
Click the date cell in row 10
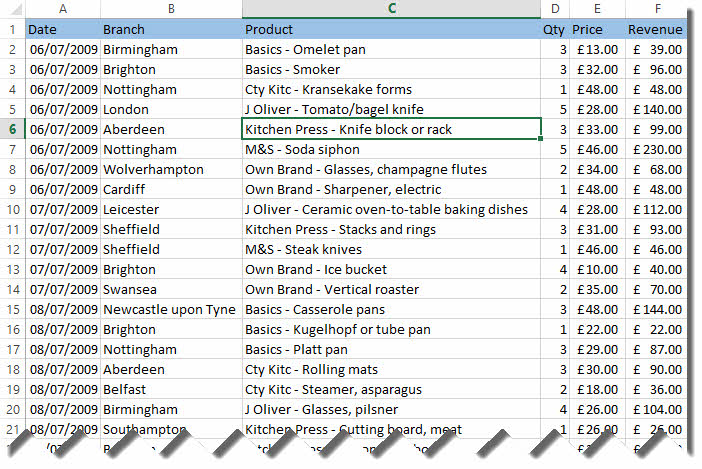click(63, 209)
